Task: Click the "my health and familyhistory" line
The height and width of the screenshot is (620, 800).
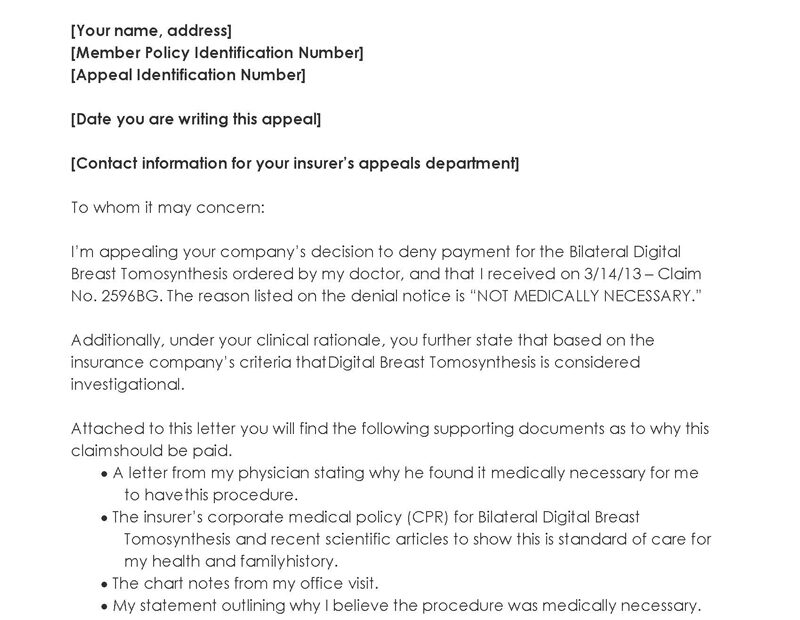Action: pos(231,561)
